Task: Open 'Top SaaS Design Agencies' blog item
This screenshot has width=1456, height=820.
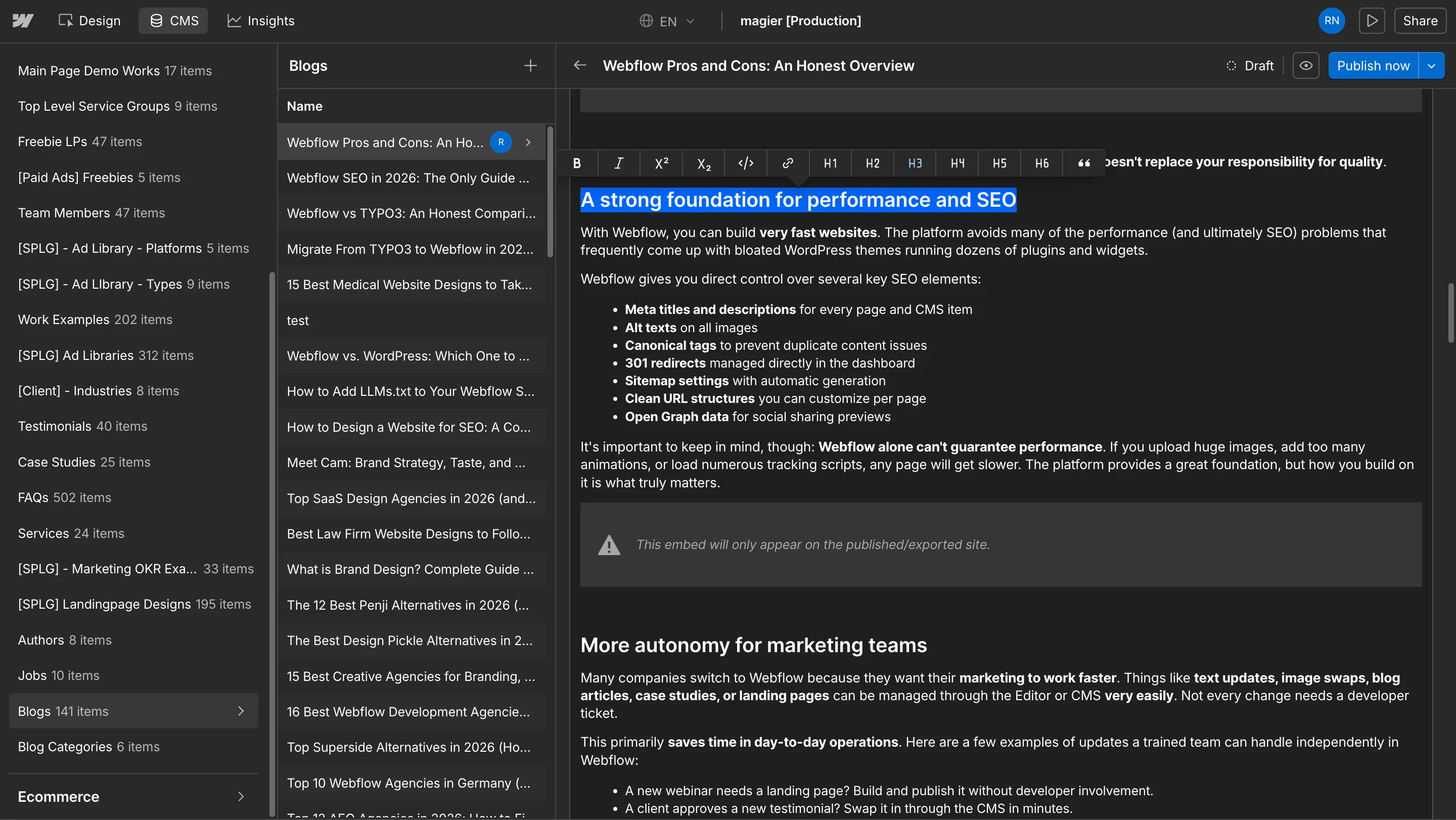Action: tap(412, 498)
